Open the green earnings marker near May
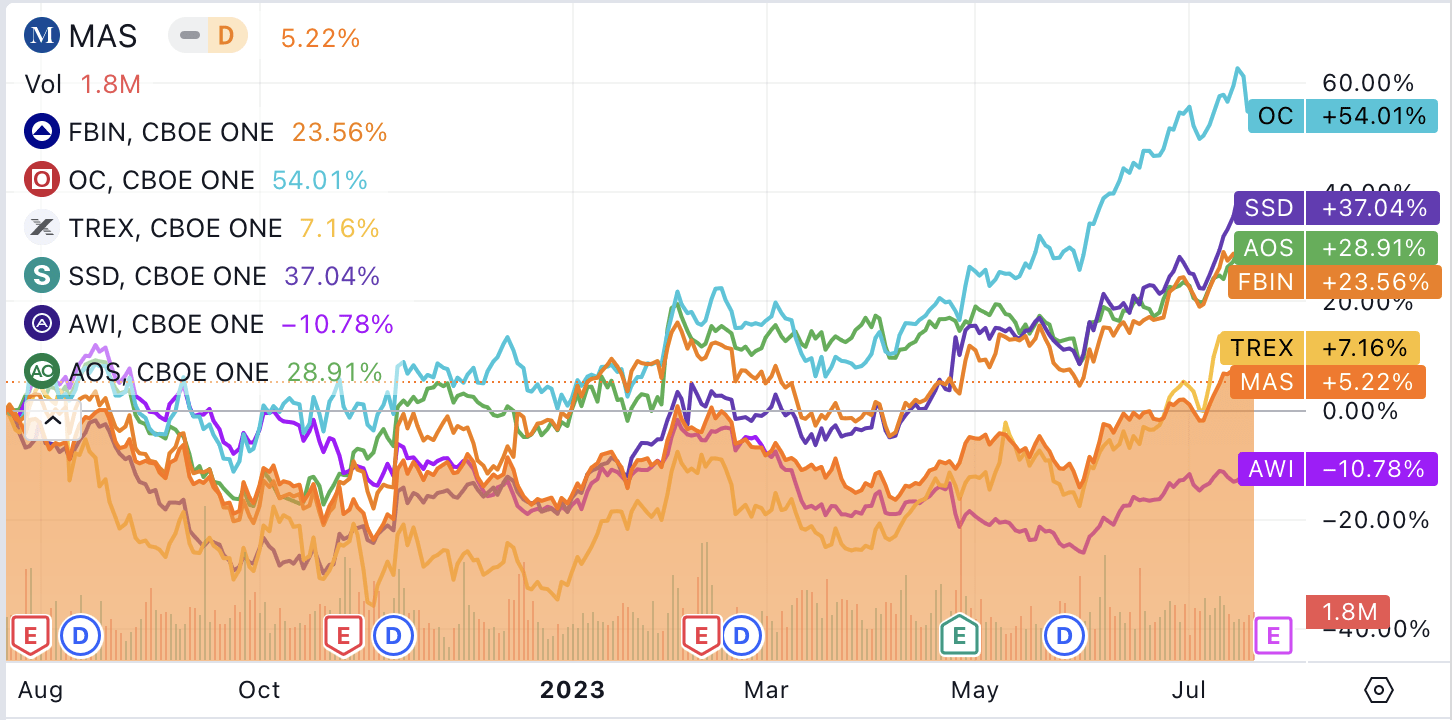Viewport: 1452px width, 720px height. (958, 634)
